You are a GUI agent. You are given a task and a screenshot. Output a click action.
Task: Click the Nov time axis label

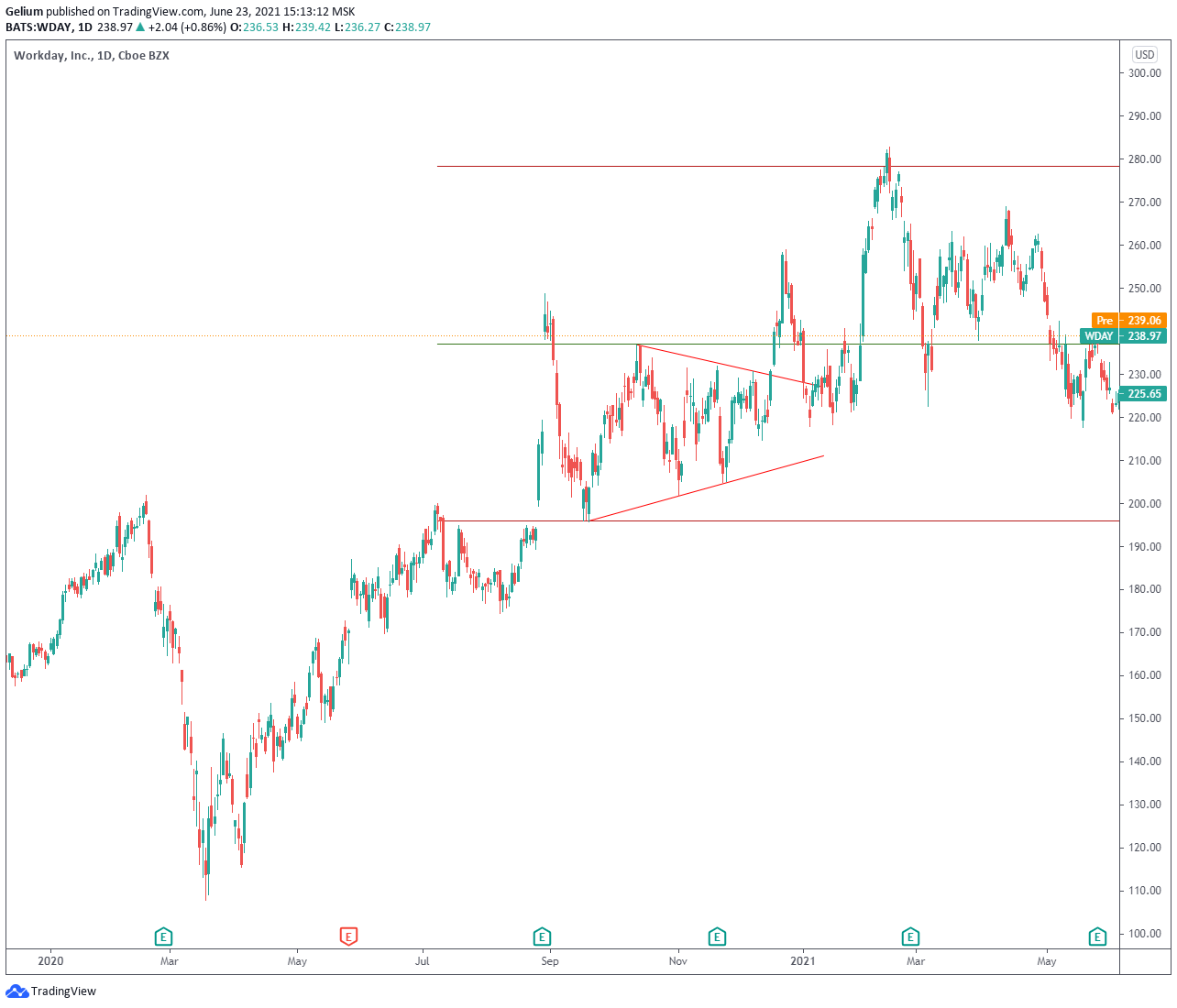click(678, 961)
